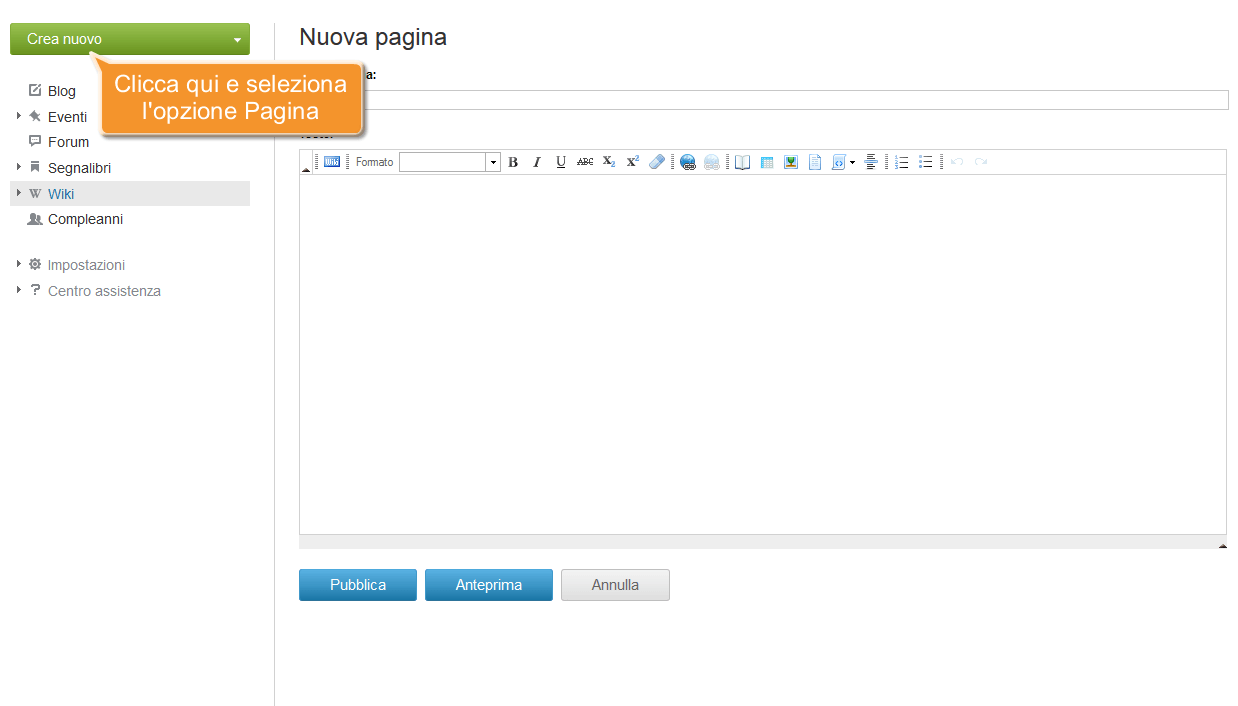1238x706 pixels.
Task: Click the remove format eraser icon
Action: pyautogui.click(x=657, y=162)
